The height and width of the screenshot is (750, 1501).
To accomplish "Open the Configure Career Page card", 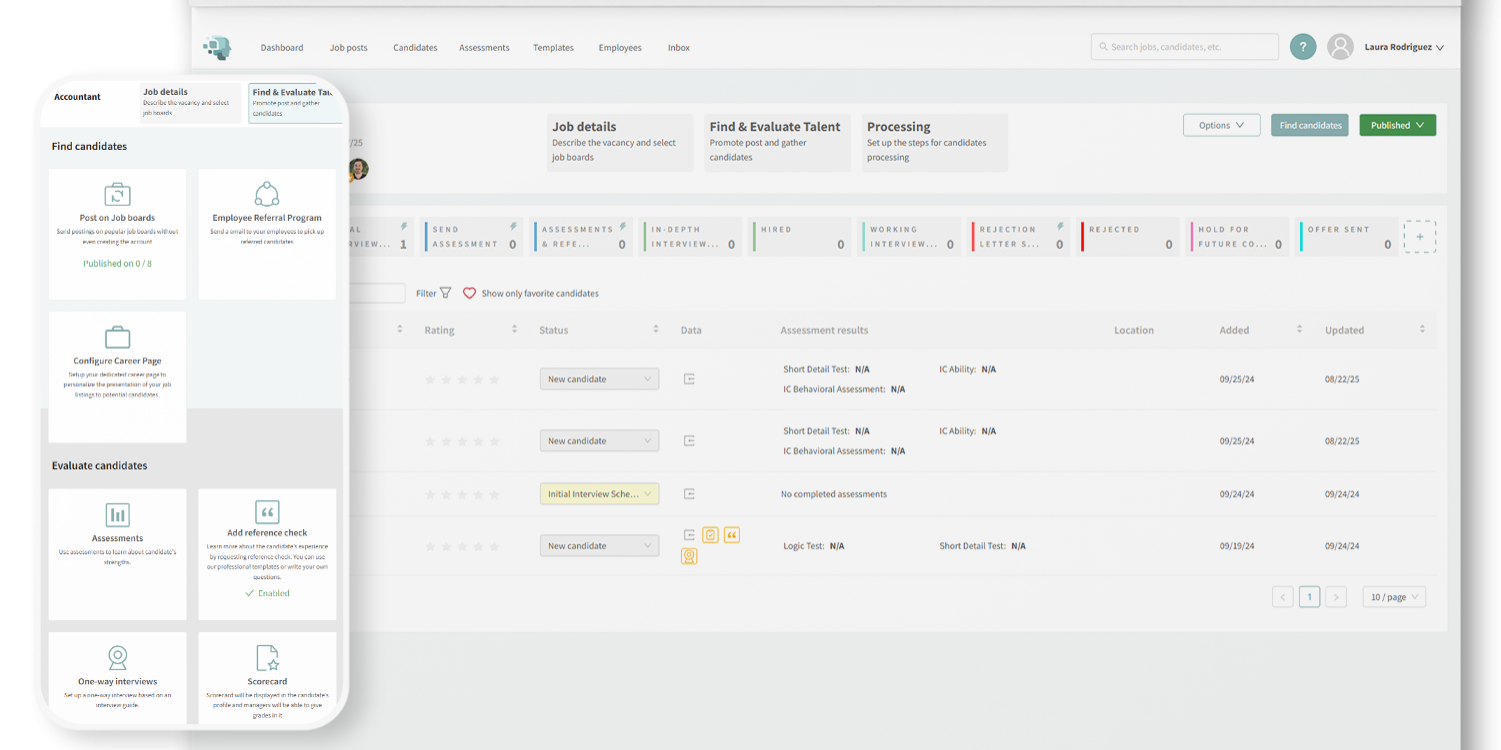I will click(117, 376).
